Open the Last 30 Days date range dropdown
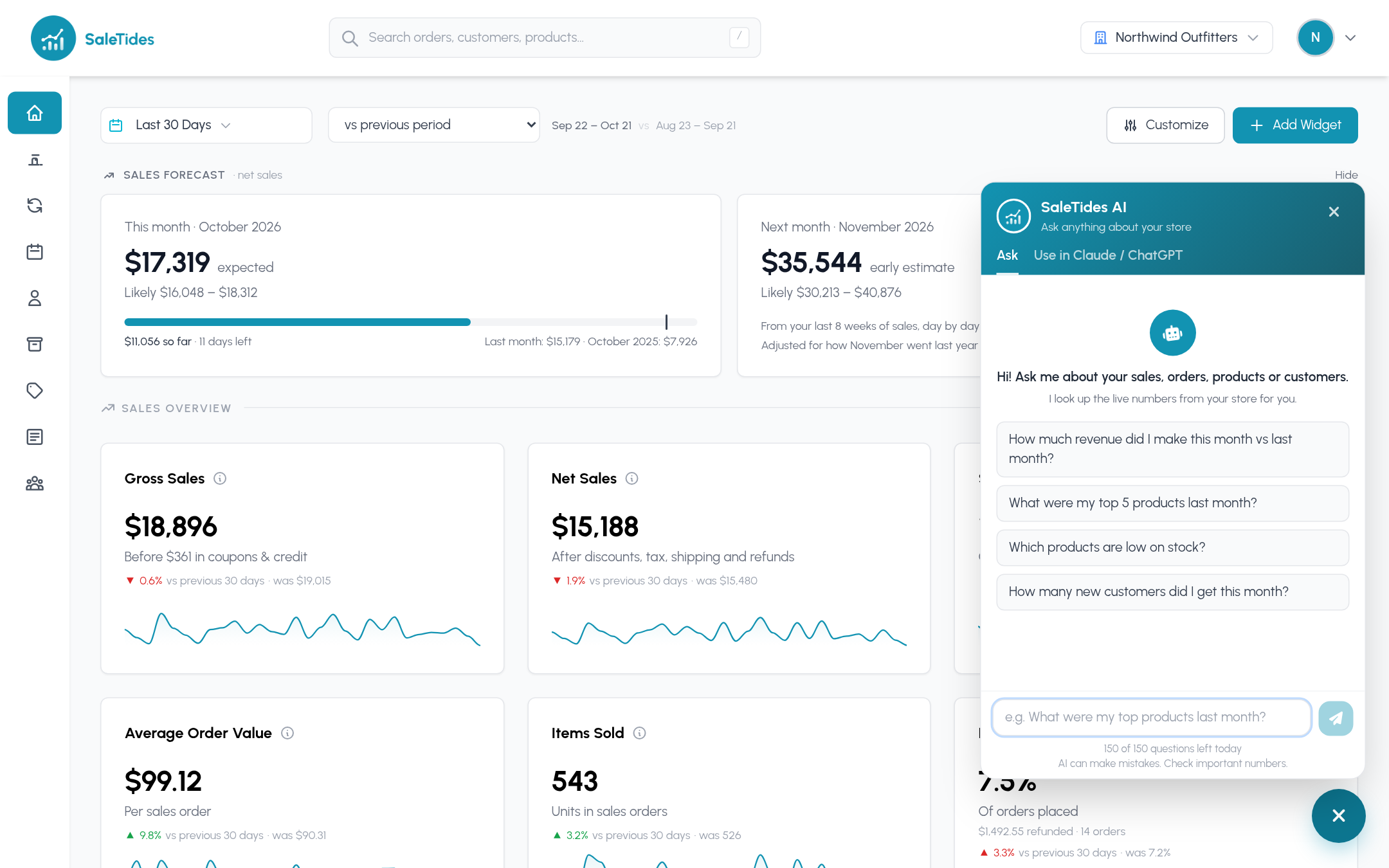The image size is (1389, 868). pos(206,125)
